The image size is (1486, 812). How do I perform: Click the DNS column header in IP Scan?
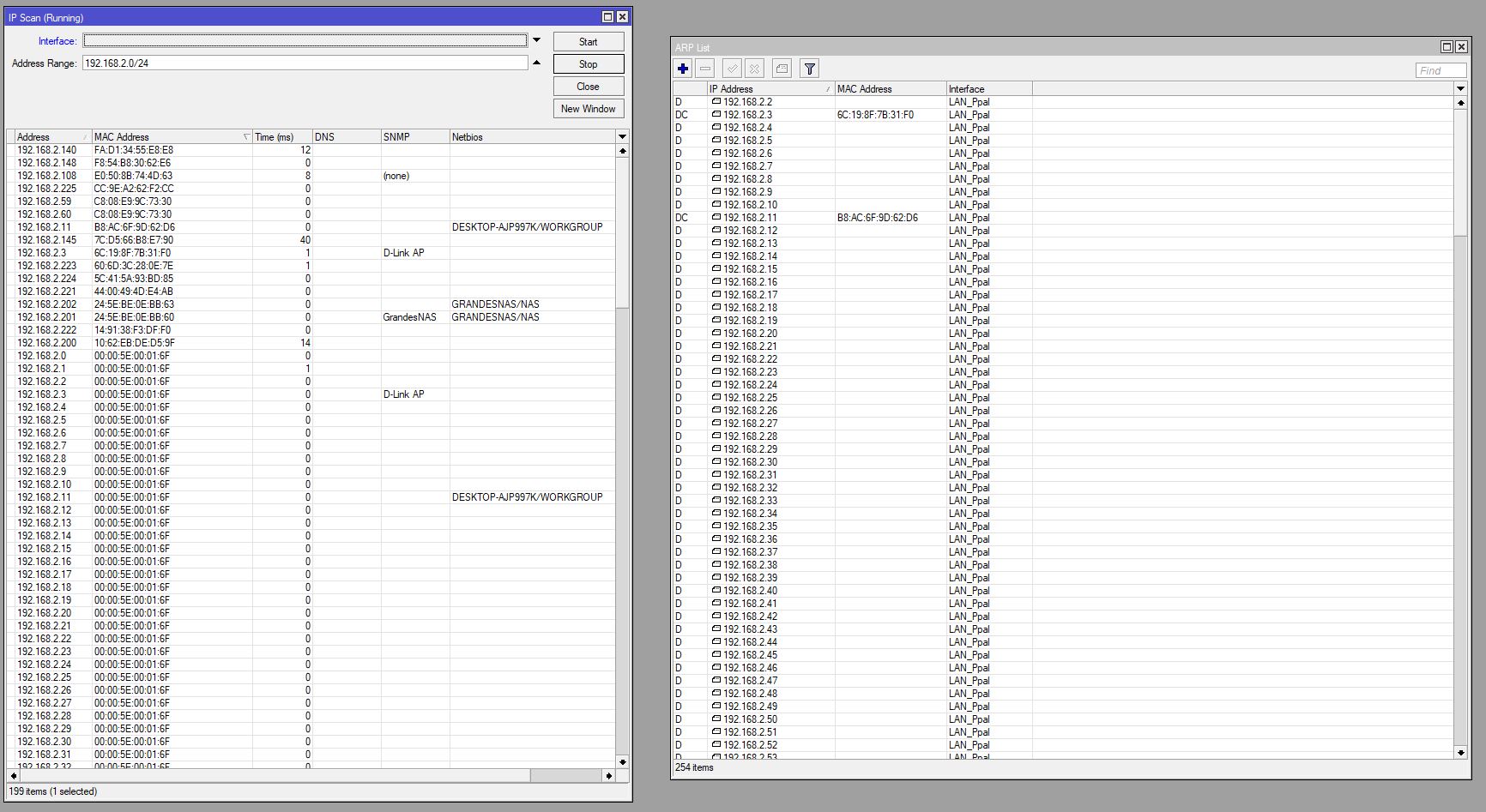point(347,137)
